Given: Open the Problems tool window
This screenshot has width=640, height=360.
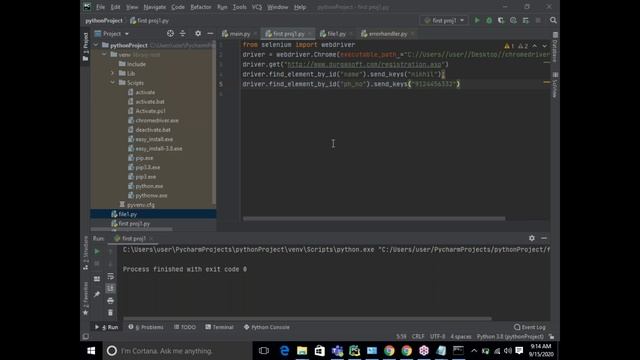Looking at the screenshot, I should point(146,327).
